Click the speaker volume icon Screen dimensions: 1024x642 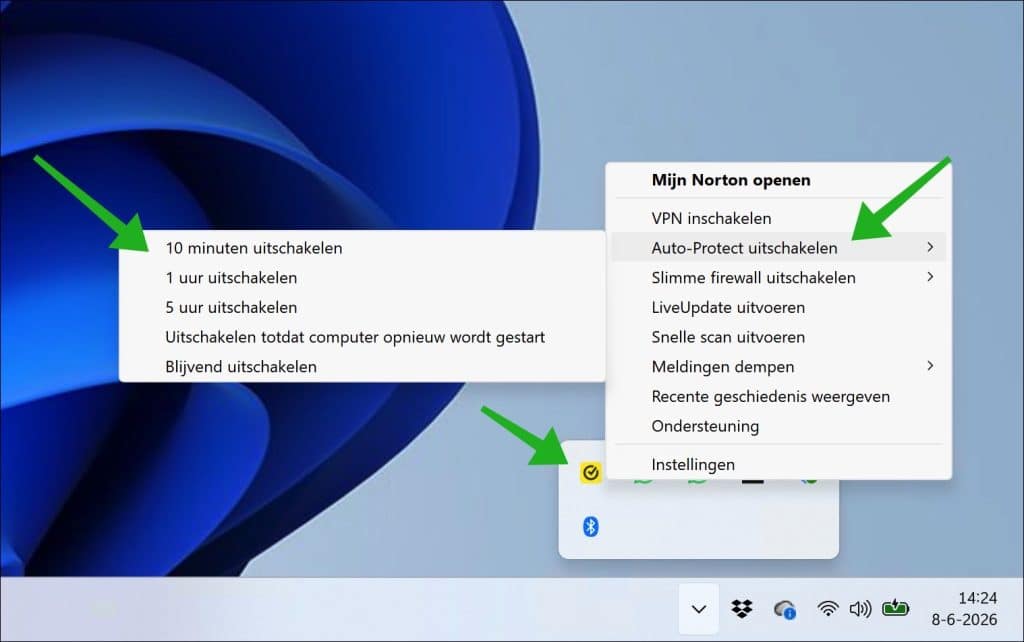pos(860,609)
